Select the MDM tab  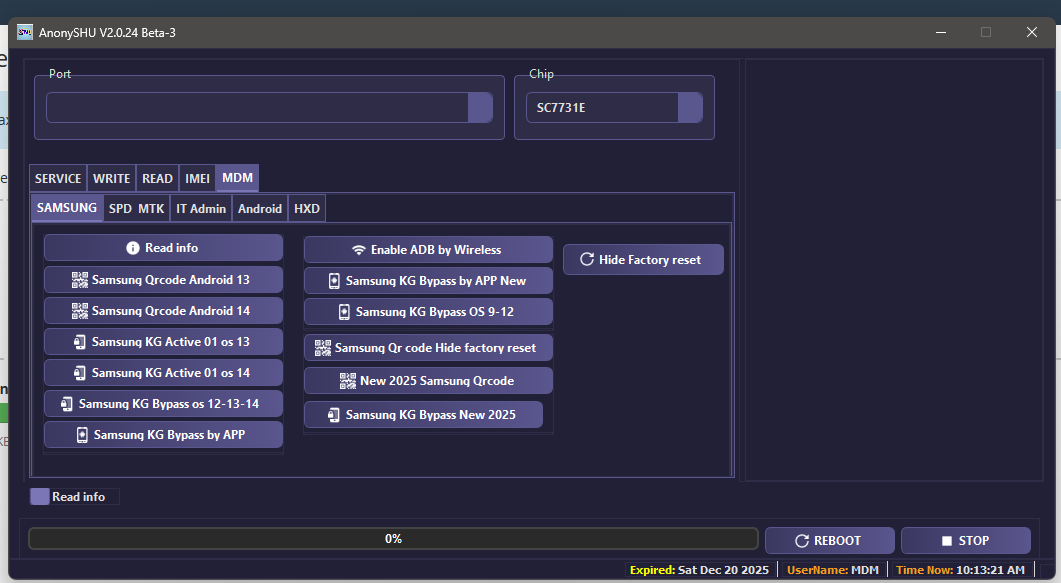[238, 178]
